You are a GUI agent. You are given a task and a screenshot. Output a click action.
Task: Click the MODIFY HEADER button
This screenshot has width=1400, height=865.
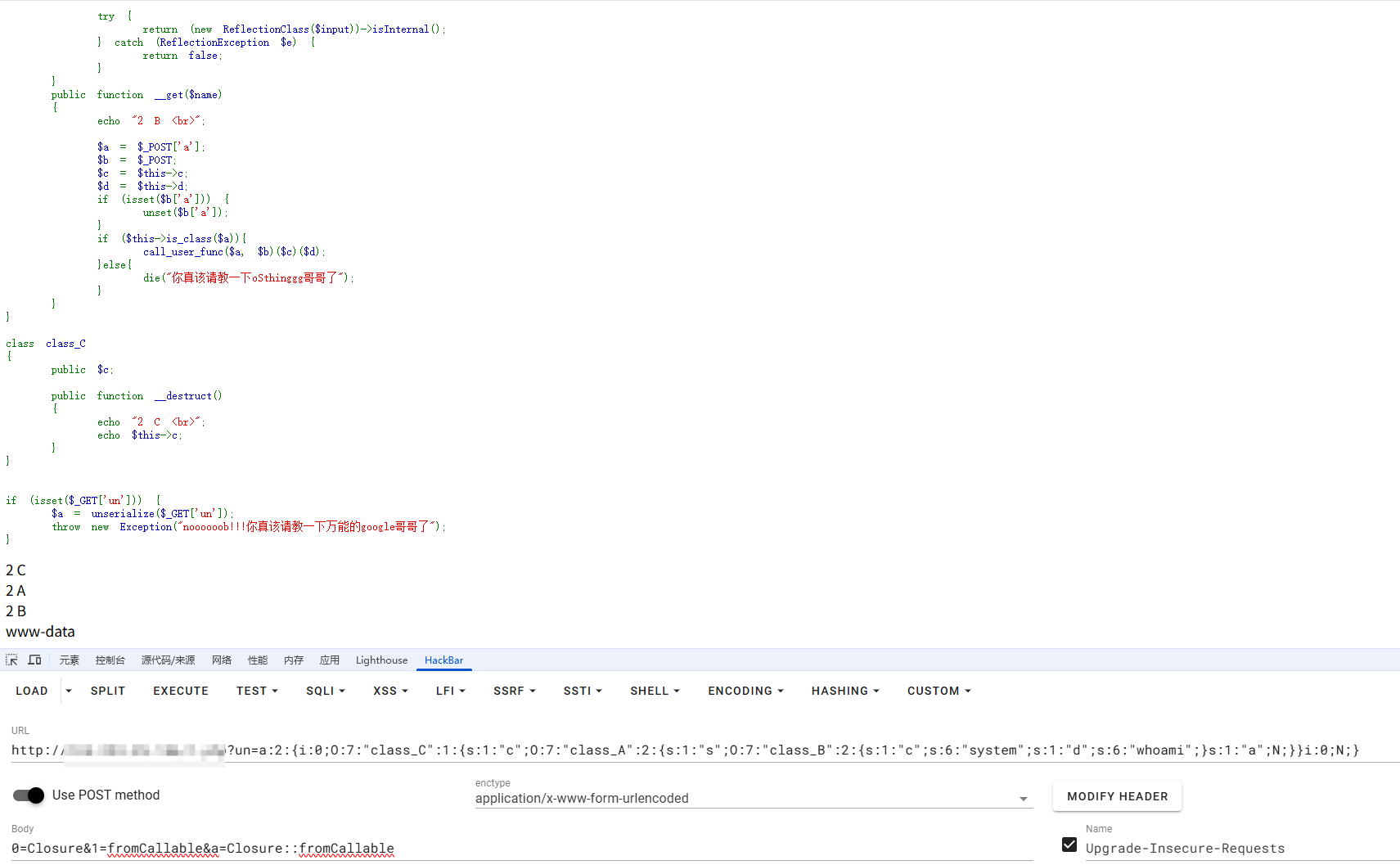coord(1117,797)
